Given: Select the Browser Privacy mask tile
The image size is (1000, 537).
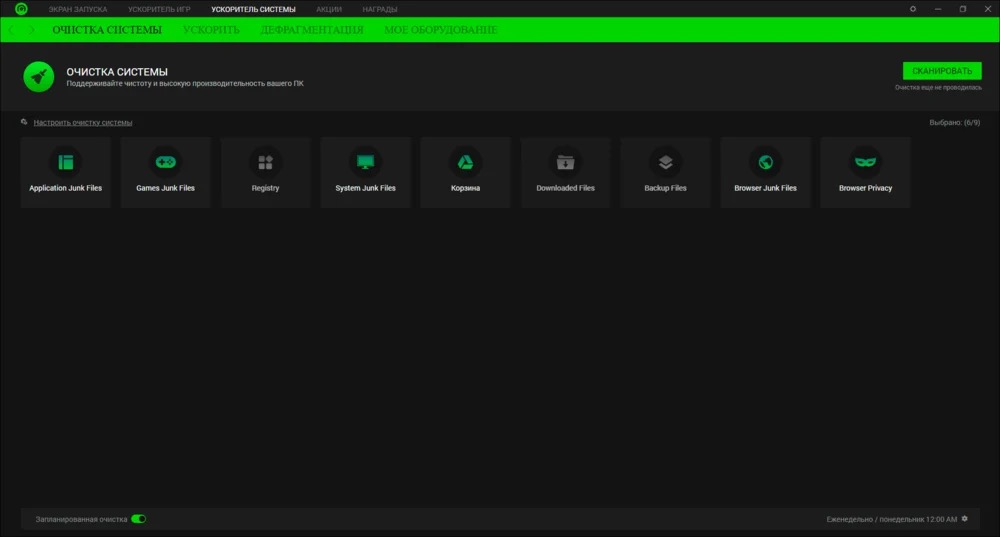Looking at the screenshot, I should (865, 172).
